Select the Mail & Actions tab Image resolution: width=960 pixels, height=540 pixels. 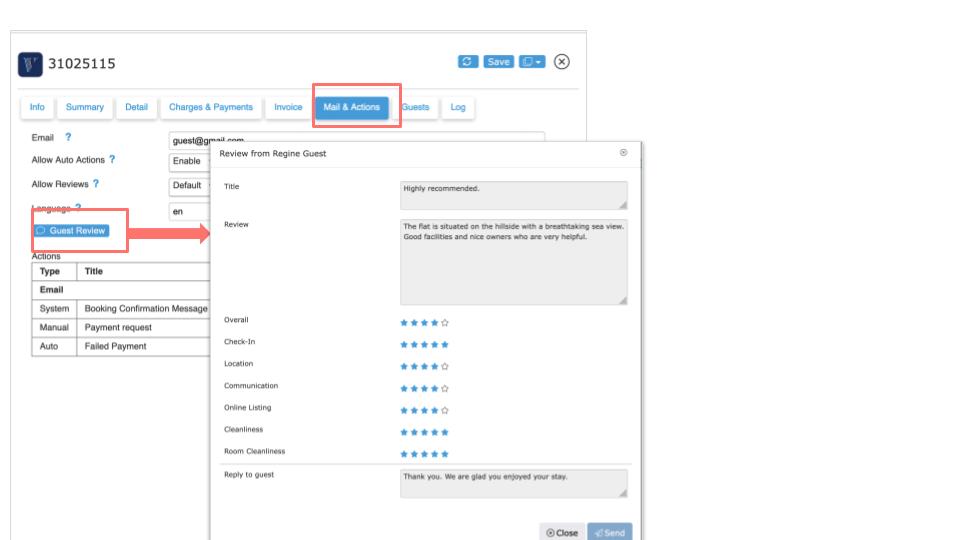(x=352, y=107)
